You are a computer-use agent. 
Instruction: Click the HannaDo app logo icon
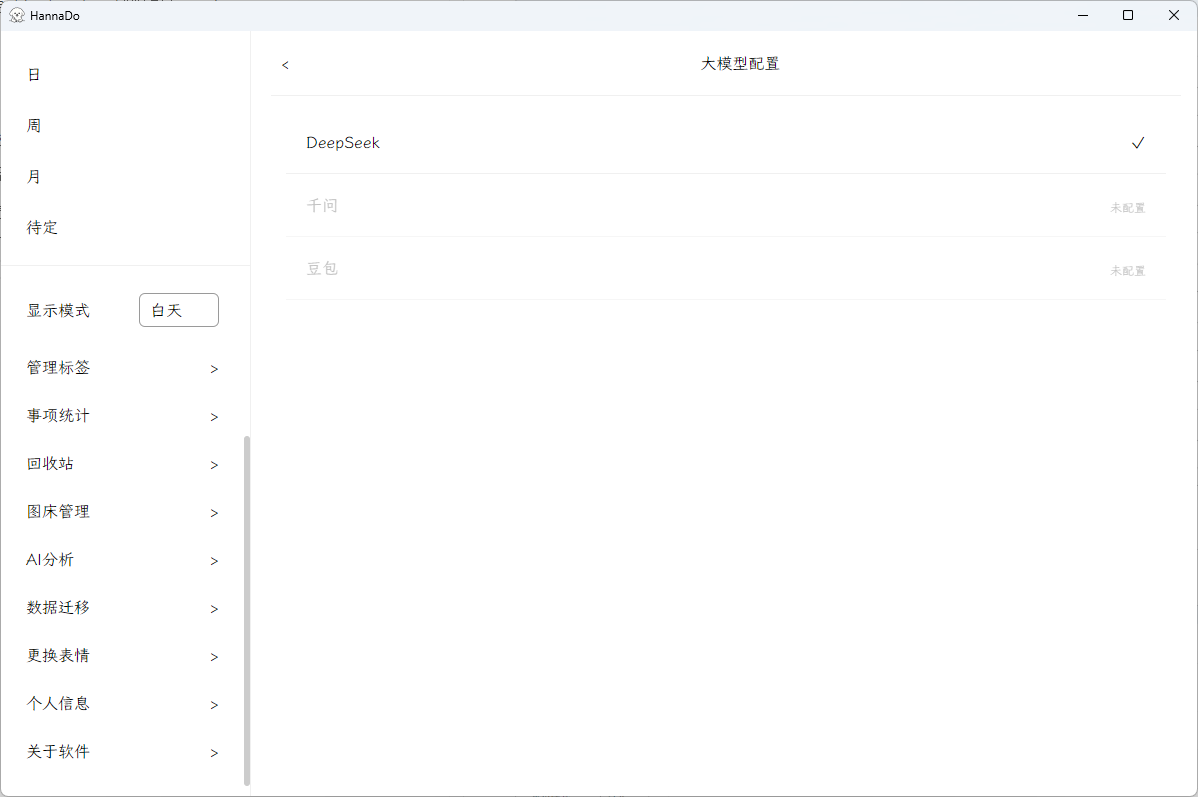17,15
